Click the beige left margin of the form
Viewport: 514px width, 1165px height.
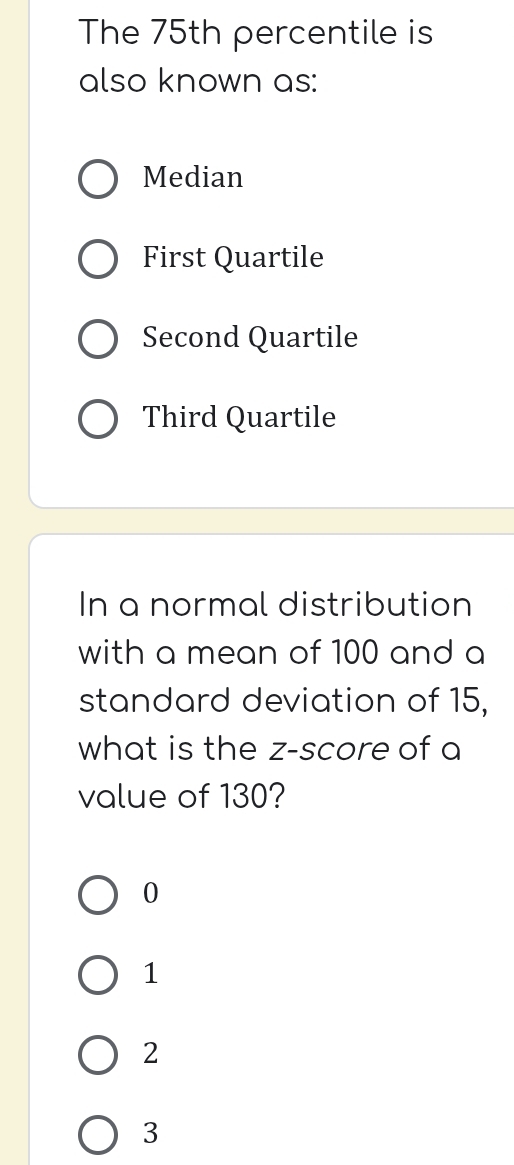[x=14, y=582]
